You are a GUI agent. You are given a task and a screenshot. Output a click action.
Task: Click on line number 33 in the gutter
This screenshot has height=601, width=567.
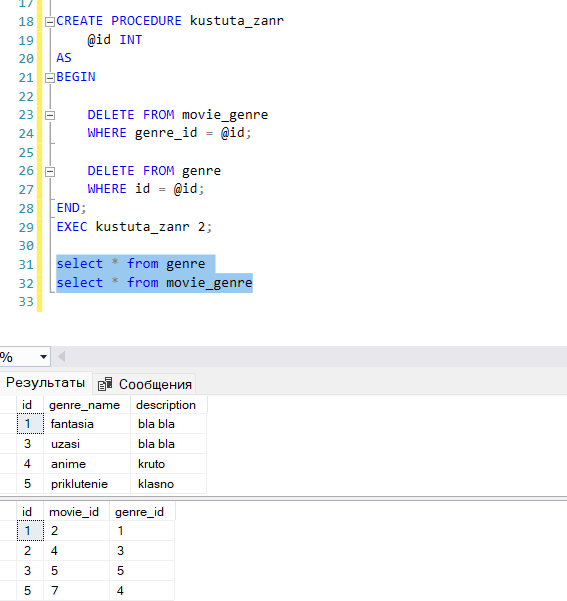26,302
